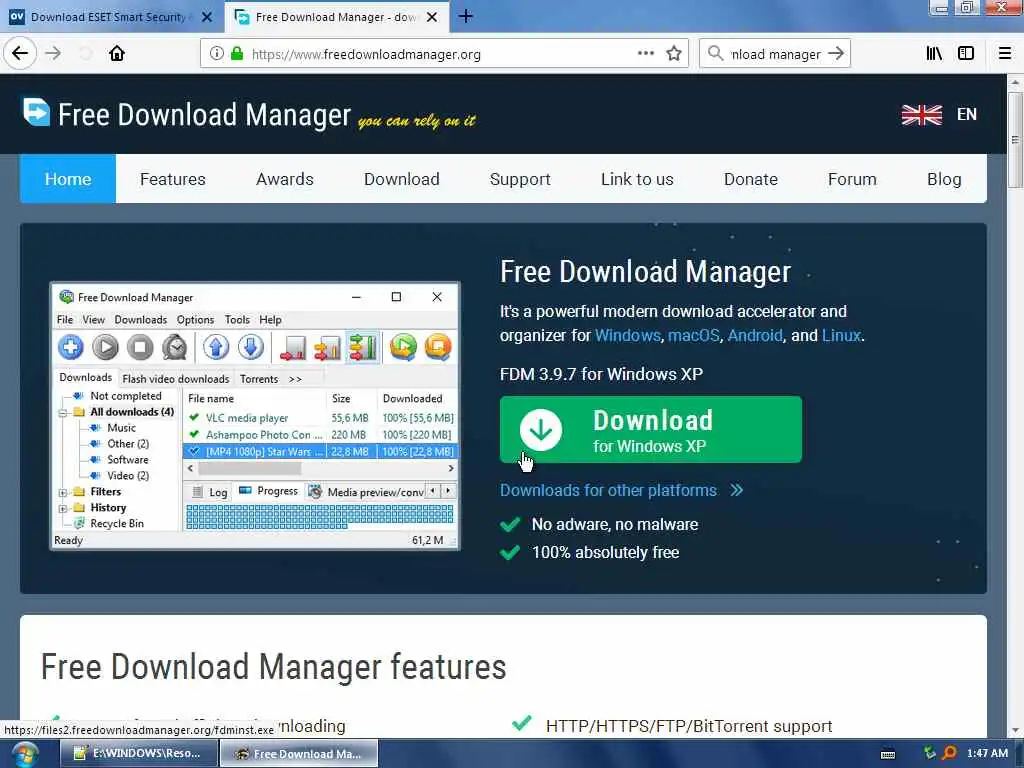
Task: Open page actions three-dot menu
Action: pos(645,54)
